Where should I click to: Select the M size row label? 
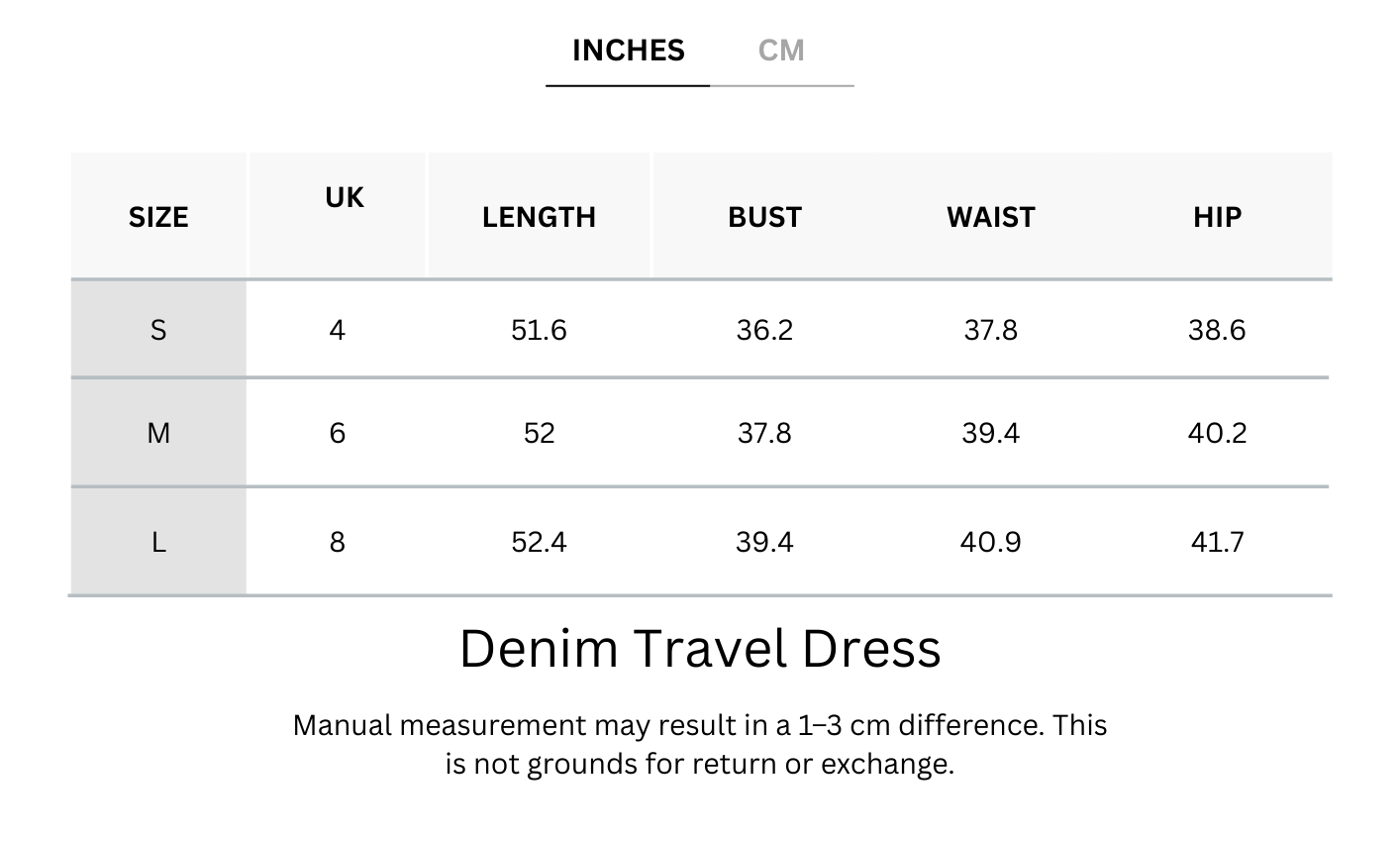(x=158, y=433)
